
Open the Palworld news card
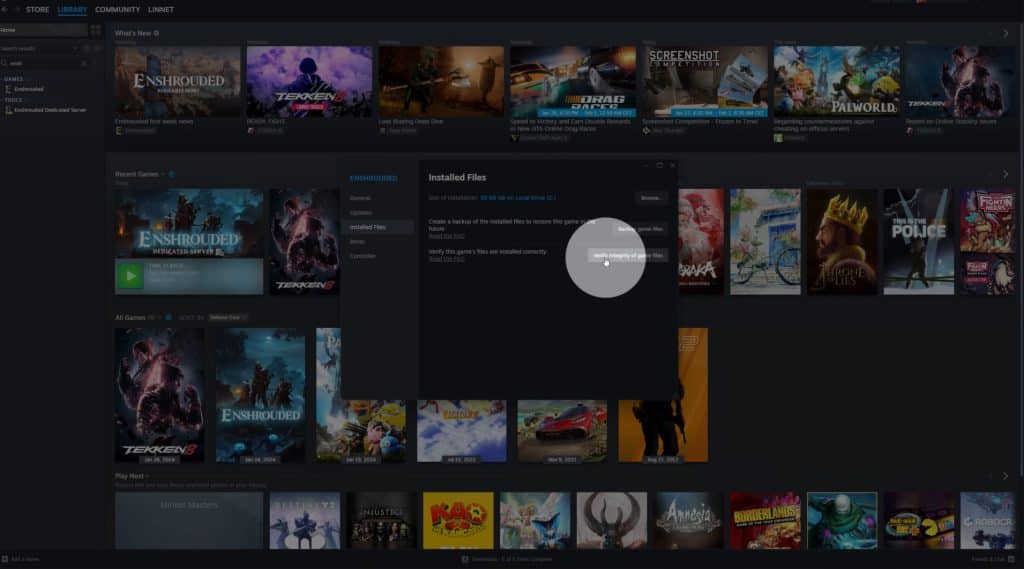[837, 82]
